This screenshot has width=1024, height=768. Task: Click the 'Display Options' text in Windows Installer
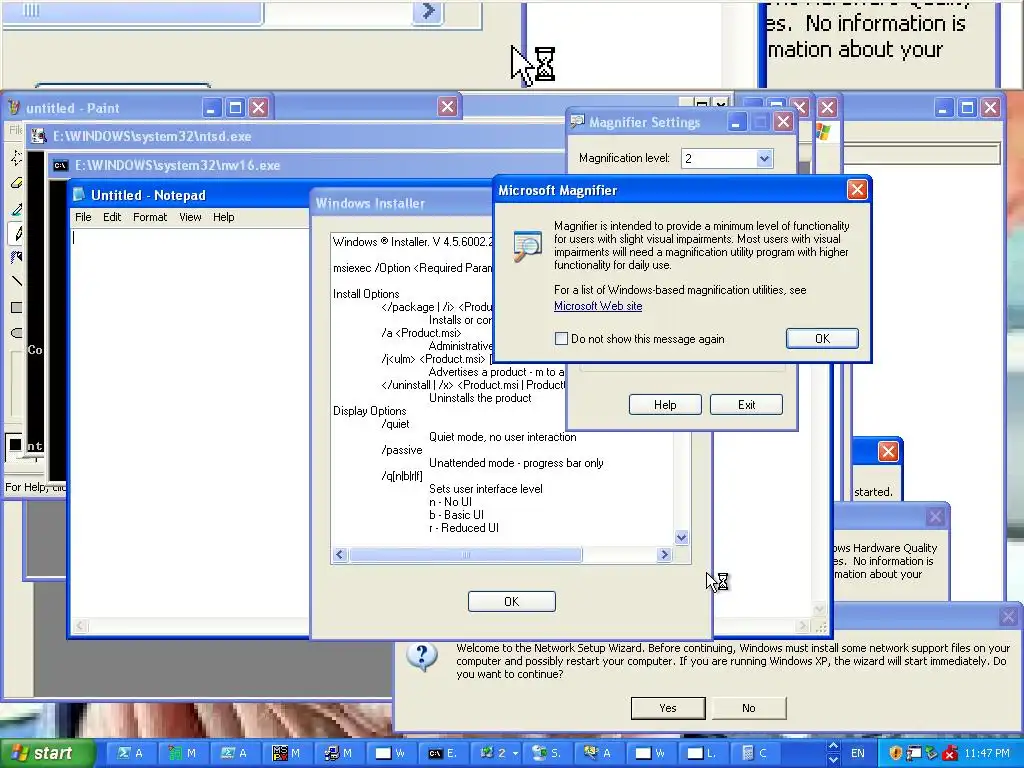370,411
